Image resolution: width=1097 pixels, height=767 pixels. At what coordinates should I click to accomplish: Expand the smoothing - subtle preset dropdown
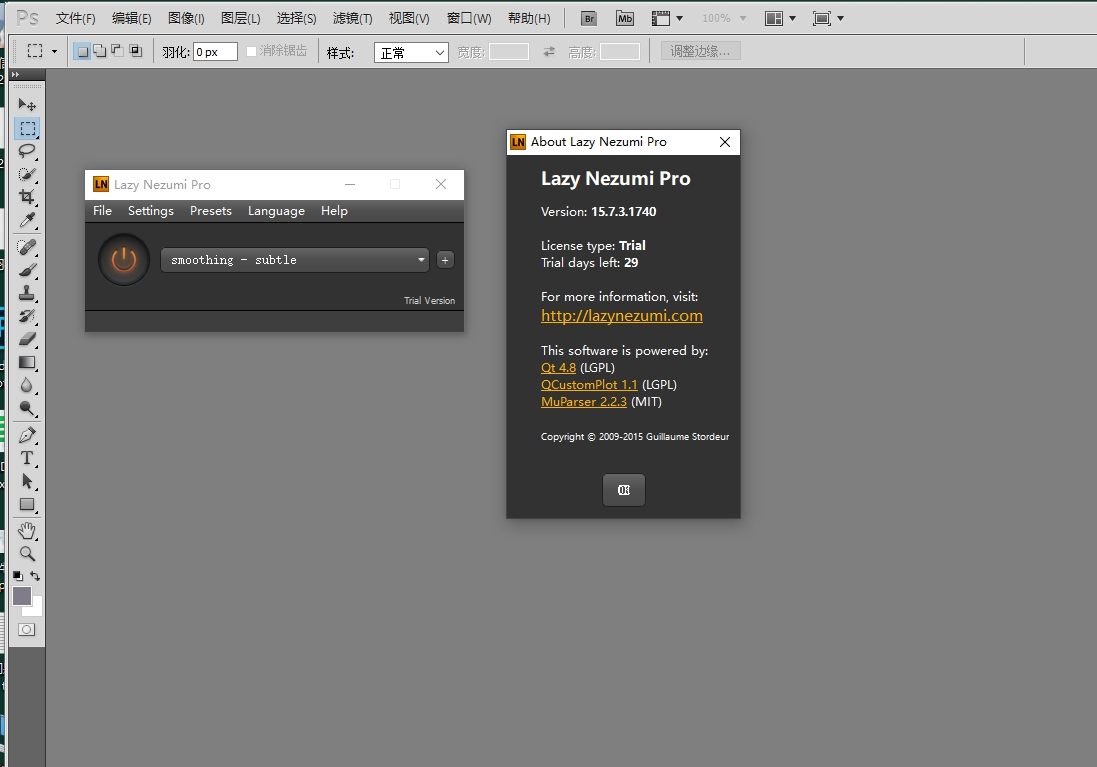[x=295, y=260]
